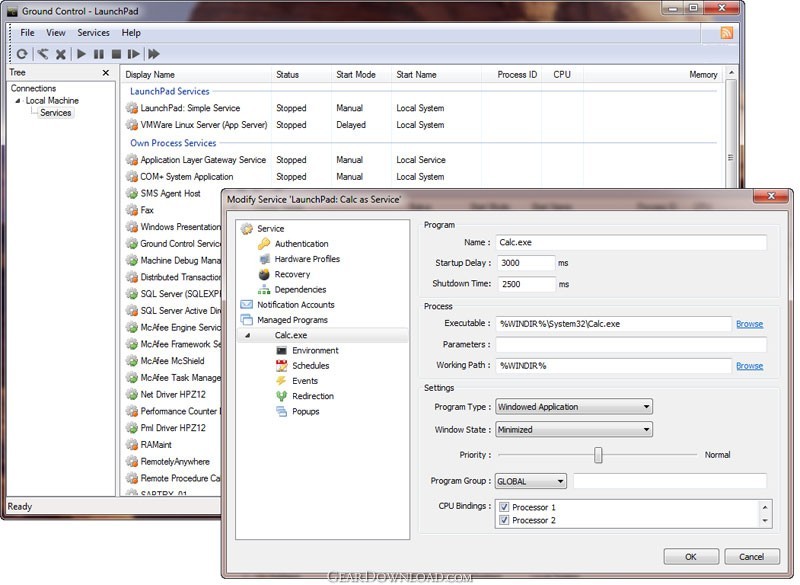Select the Schedules calendar icon
The width and height of the screenshot is (800, 585).
(x=282, y=366)
